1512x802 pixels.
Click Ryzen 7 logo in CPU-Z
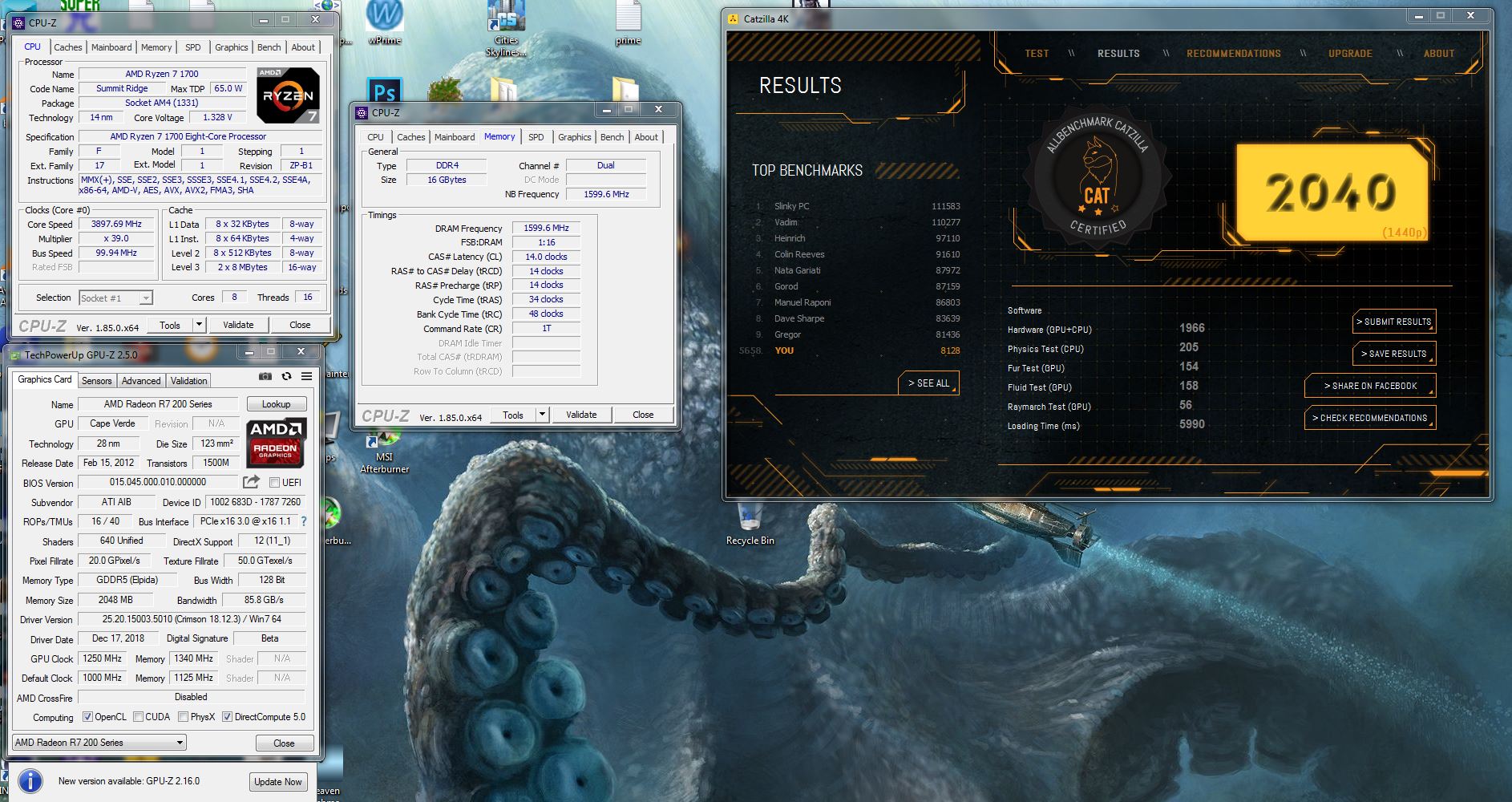(x=289, y=95)
